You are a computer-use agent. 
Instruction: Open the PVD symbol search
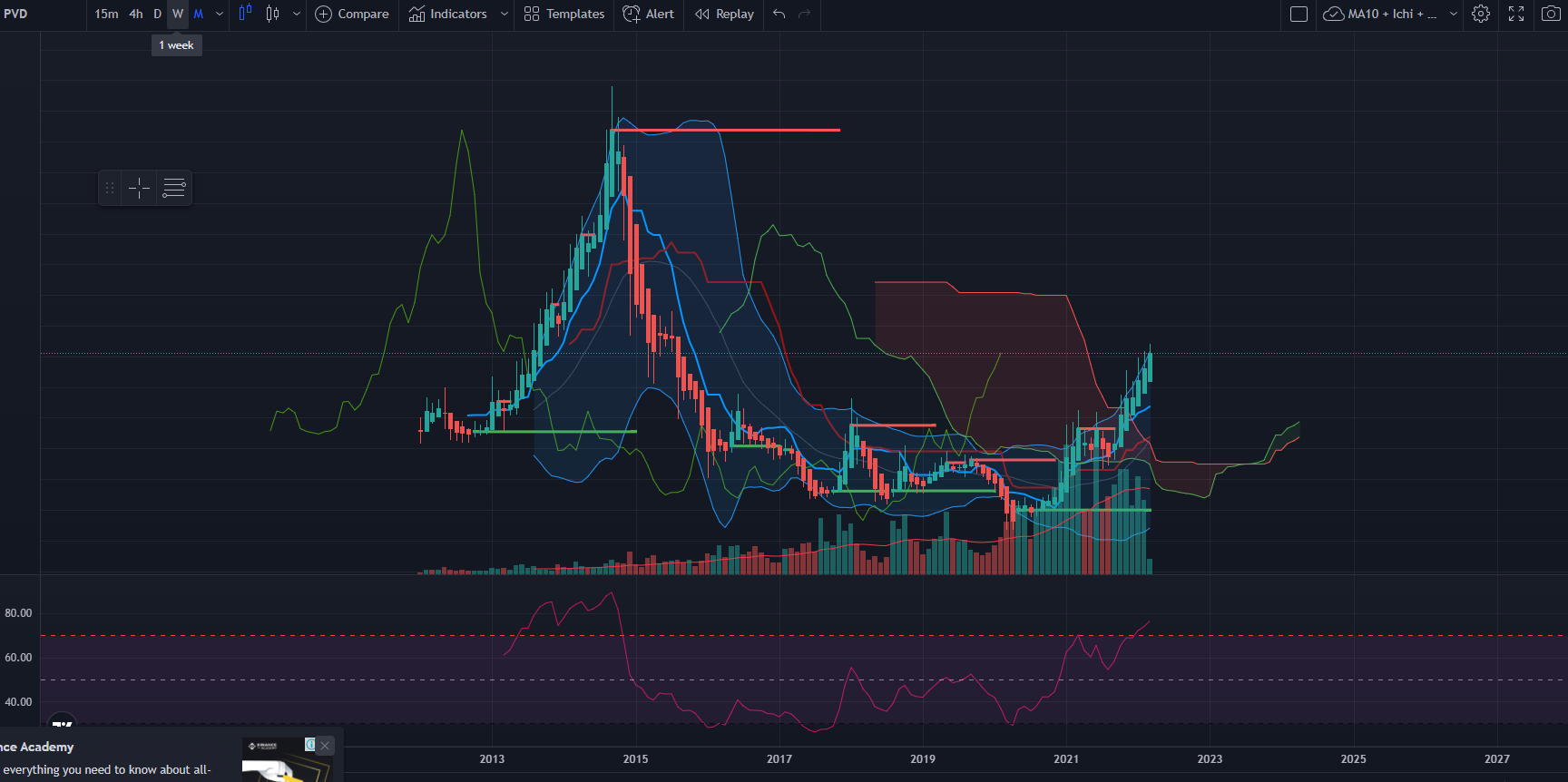(16, 14)
